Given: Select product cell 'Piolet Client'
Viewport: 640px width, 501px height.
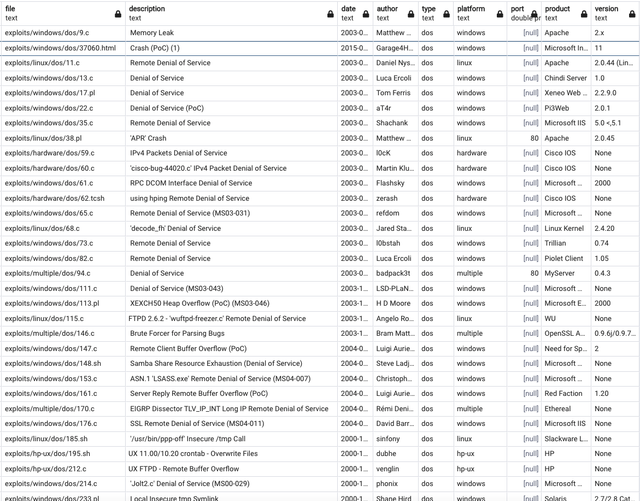Looking at the screenshot, I should click(x=566, y=258).
